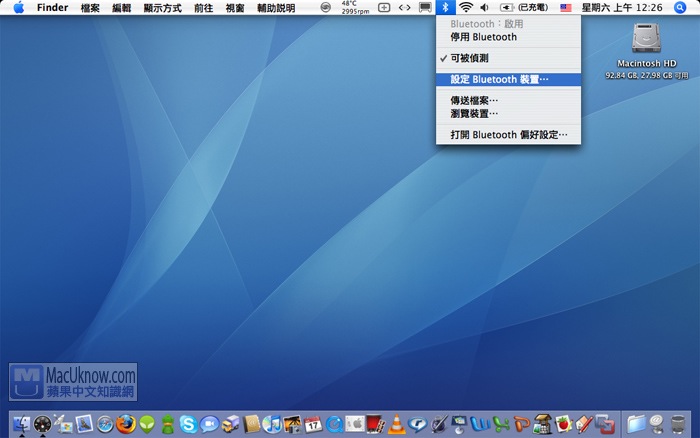The width and height of the screenshot is (700, 438).
Task: Launch QuickTime Player from Dock
Action: tap(334, 424)
